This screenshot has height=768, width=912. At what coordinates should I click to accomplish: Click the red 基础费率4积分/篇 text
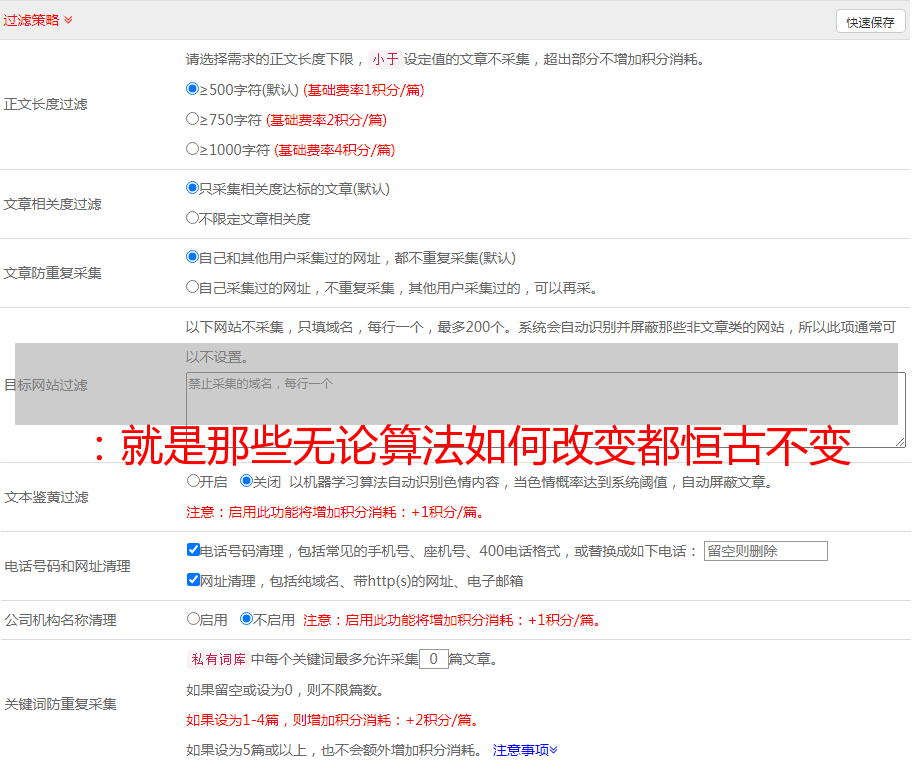tap(335, 150)
